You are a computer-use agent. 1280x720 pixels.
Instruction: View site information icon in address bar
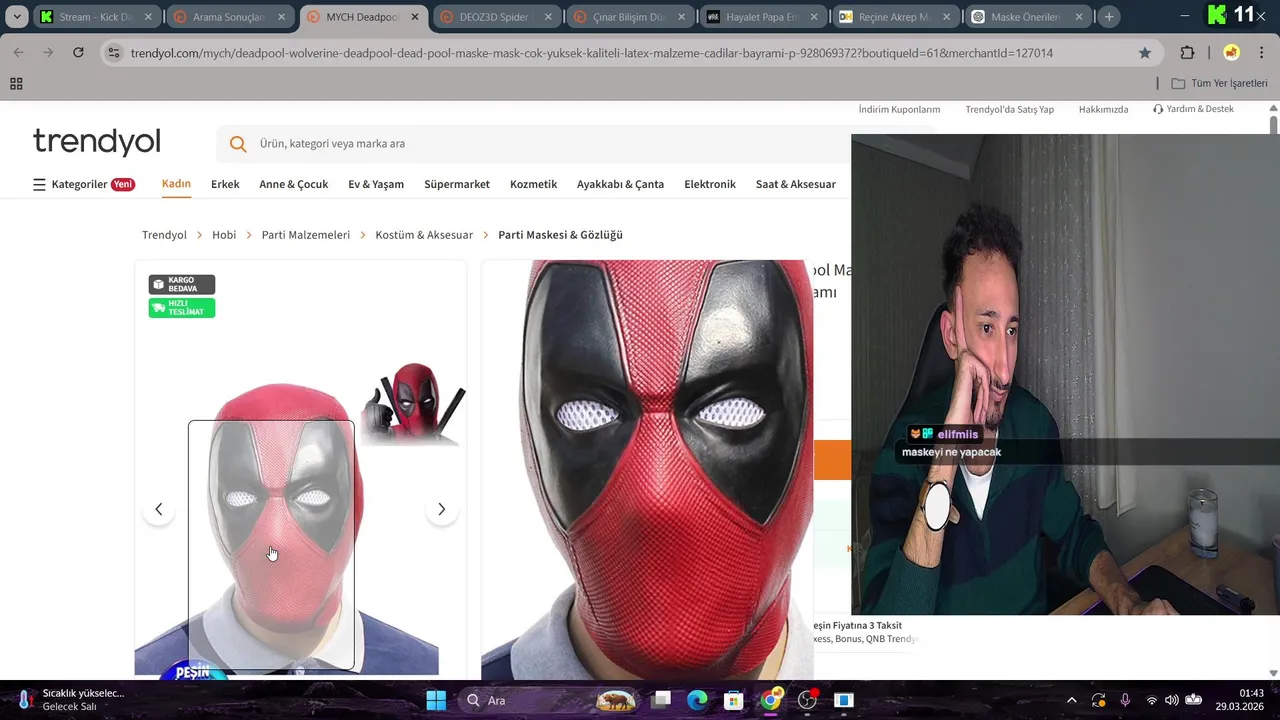point(113,53)
